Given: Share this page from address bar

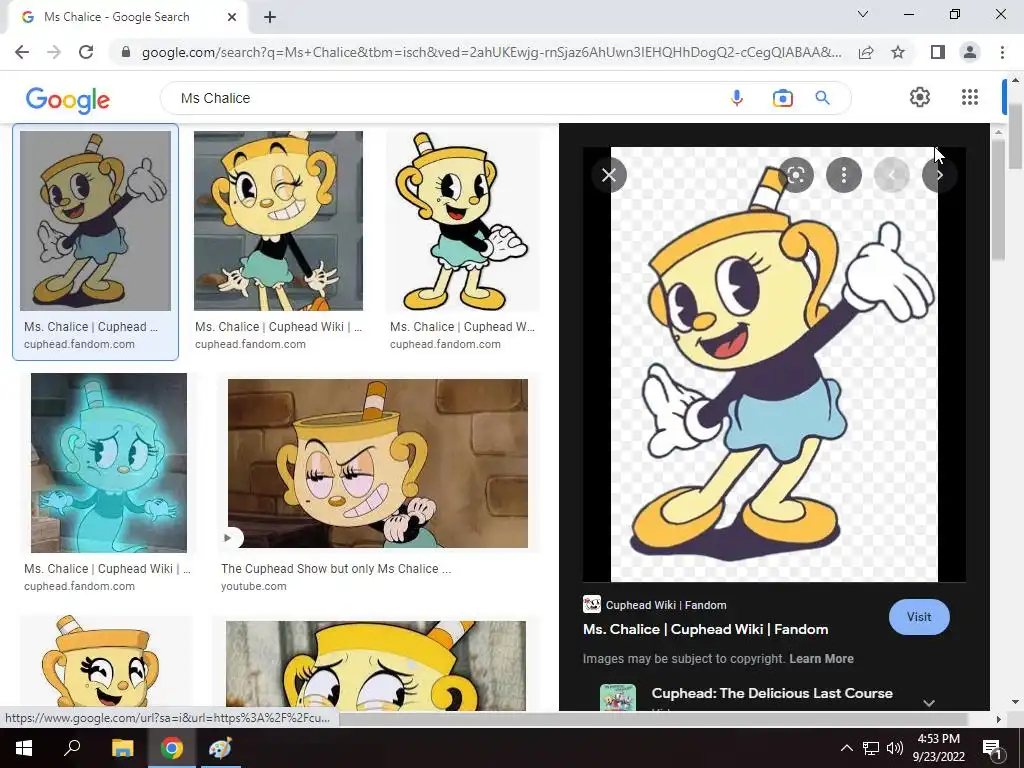Looking at the screenshot, I should [866, 52].
